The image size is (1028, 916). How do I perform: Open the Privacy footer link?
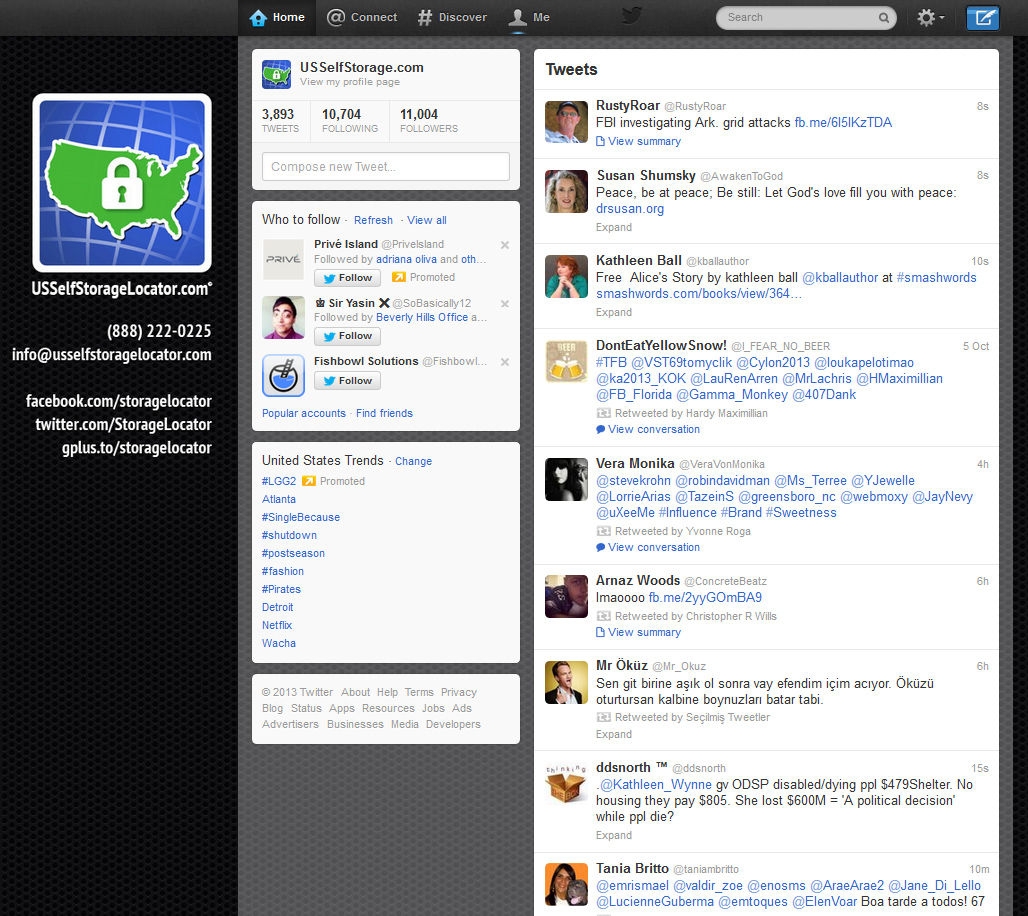point(458,692)
